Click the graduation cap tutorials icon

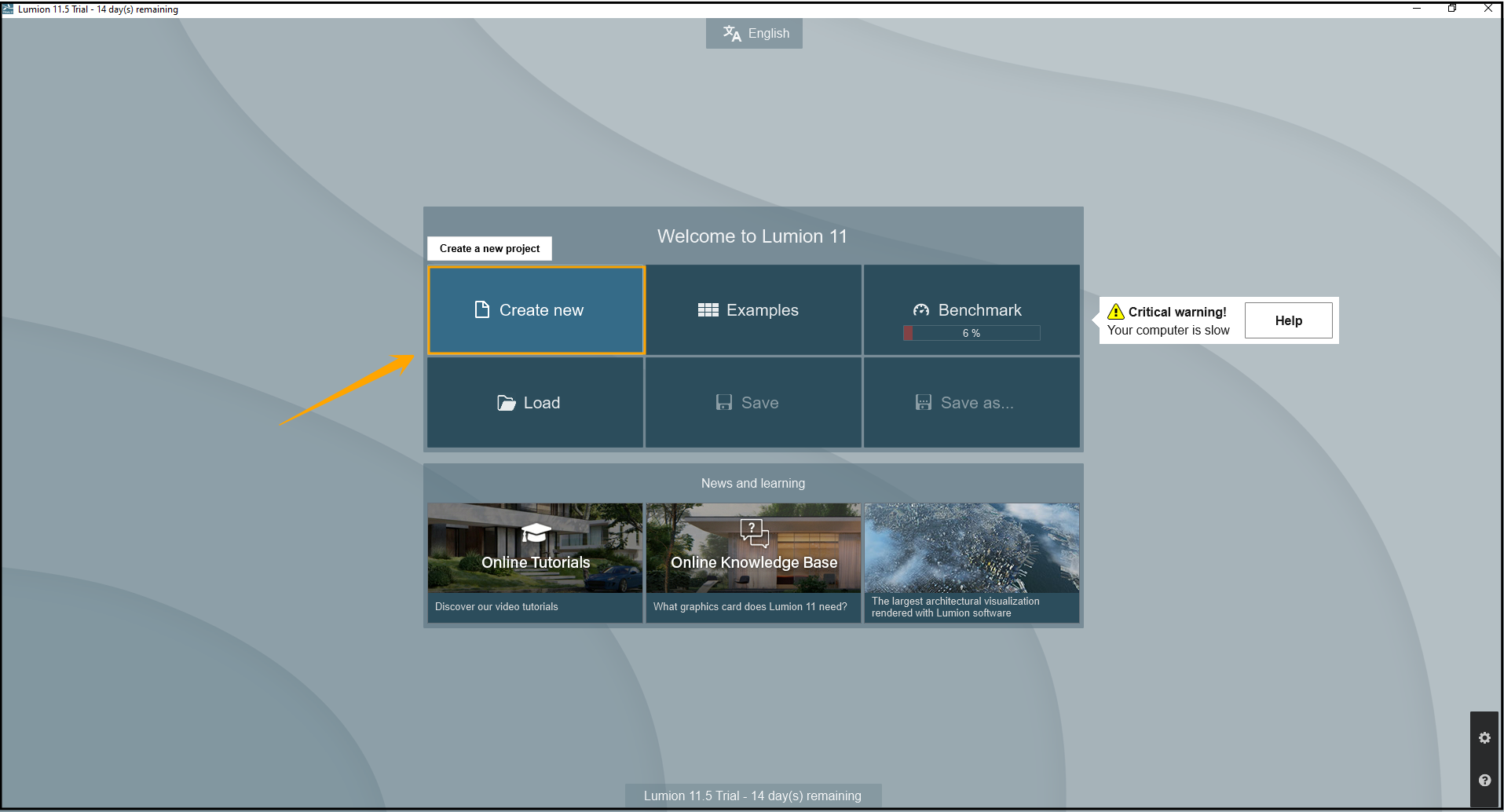536,533
